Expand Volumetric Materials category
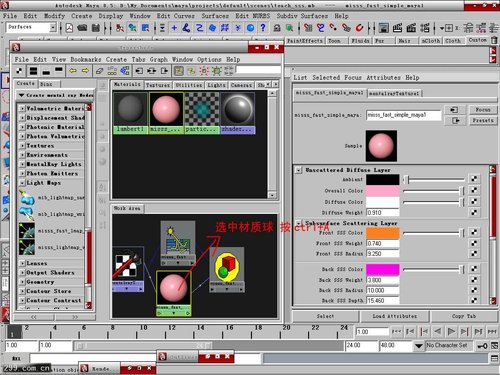500x375 pixels. (23, 108)
